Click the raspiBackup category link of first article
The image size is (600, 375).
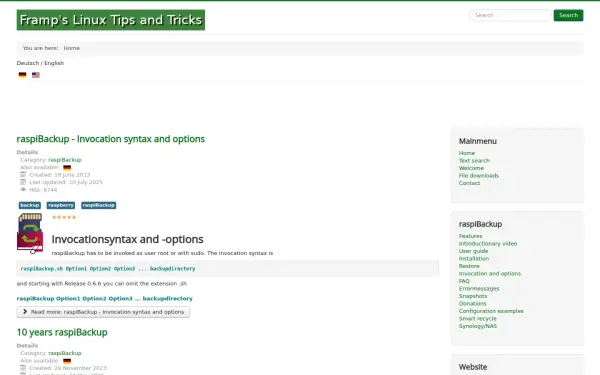point(65,160)
